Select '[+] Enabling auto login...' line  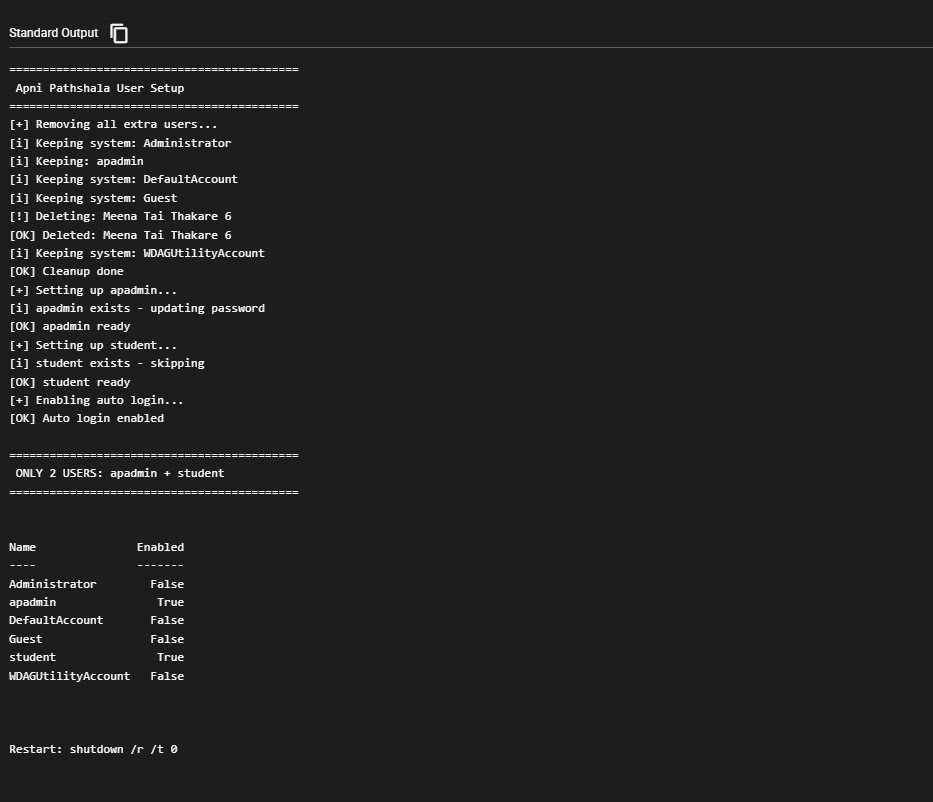pos(96,400)
